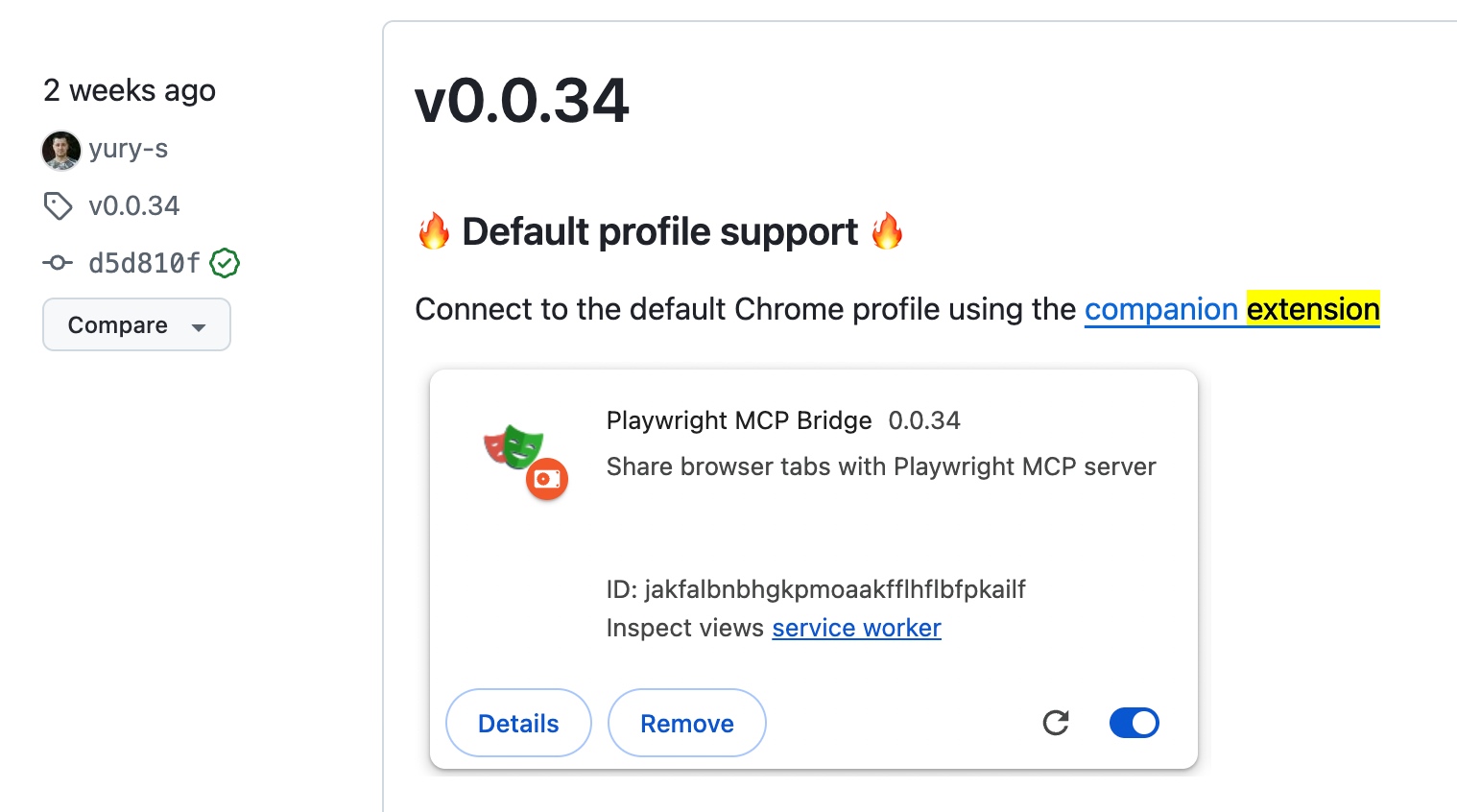Disable the Playwright MCP Bridge toggle
This screenshot has width=1457, height=812.
pyautogui.click(x=1134, y=723)
